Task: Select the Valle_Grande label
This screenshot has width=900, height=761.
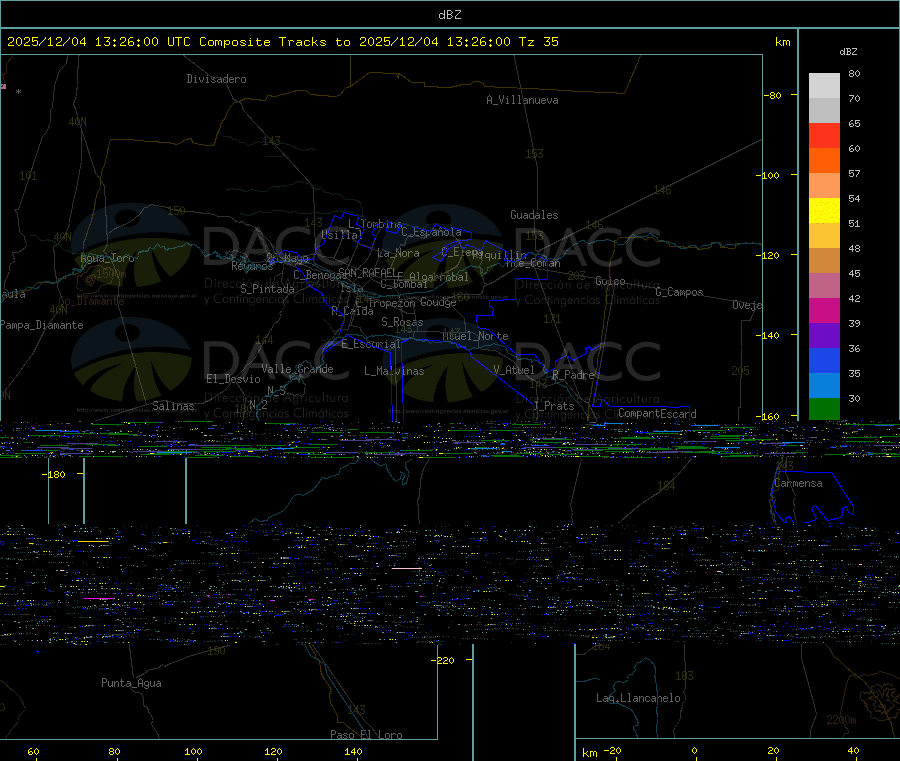Action: coord(297,369)
